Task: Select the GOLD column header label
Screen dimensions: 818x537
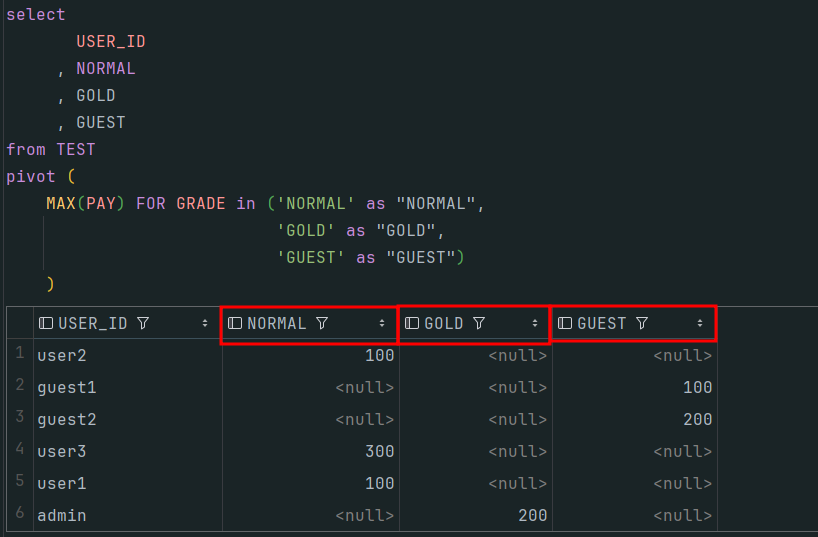Action: point(444,324)
